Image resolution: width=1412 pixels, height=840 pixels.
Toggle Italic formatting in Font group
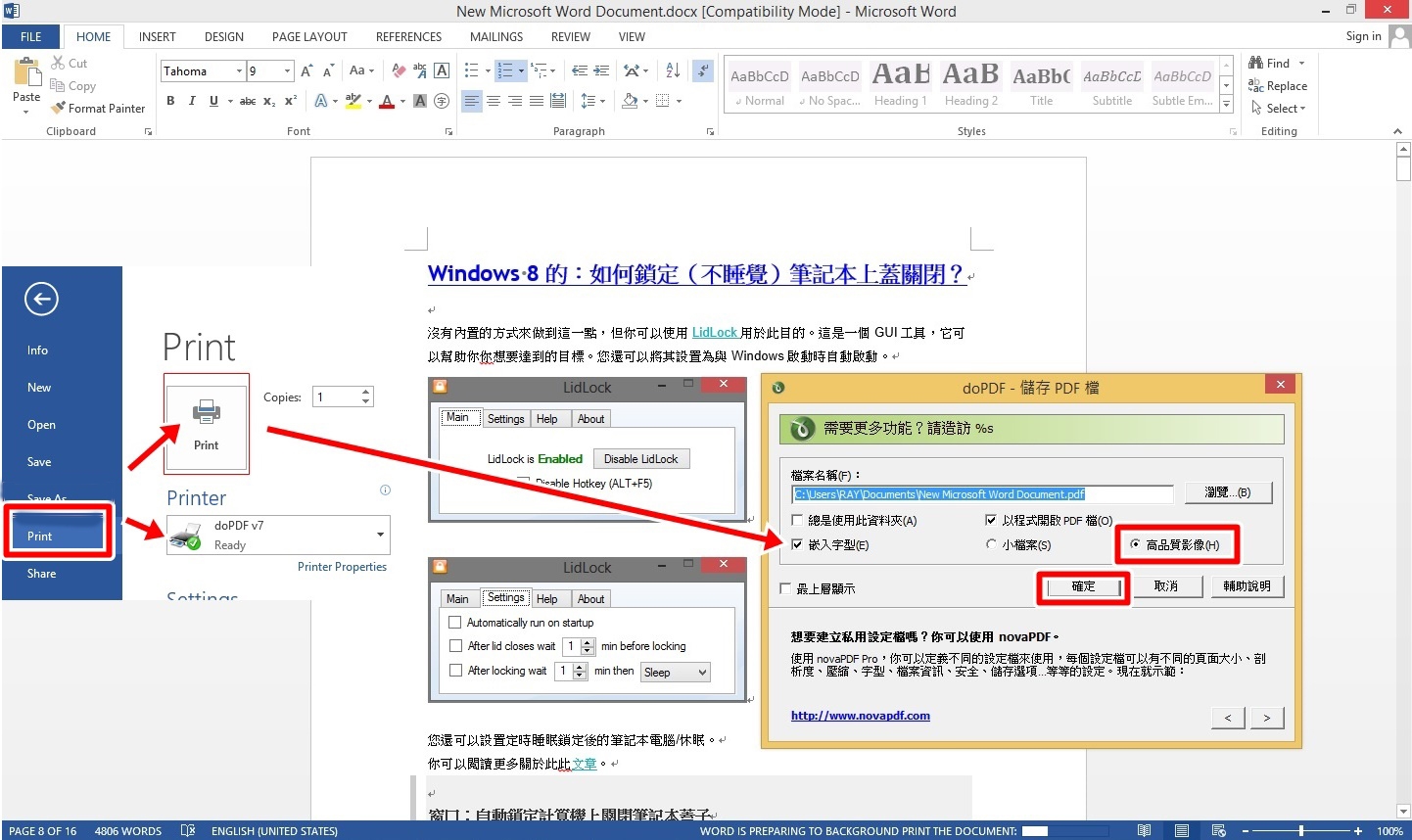tap(192, 101)
